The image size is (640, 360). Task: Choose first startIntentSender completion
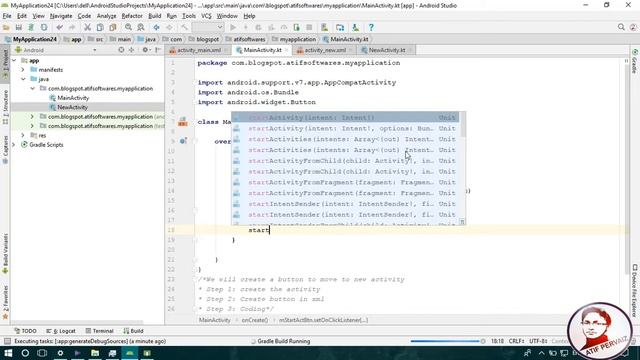point(345,204)
